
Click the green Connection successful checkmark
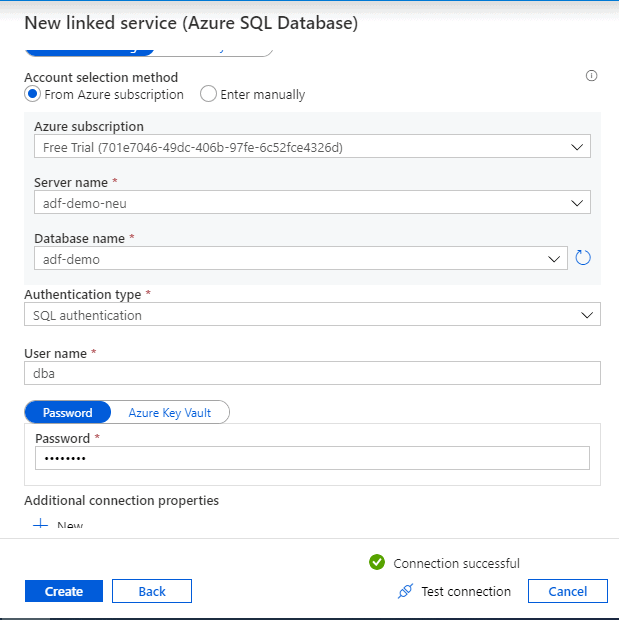click(x=377, y=562)
